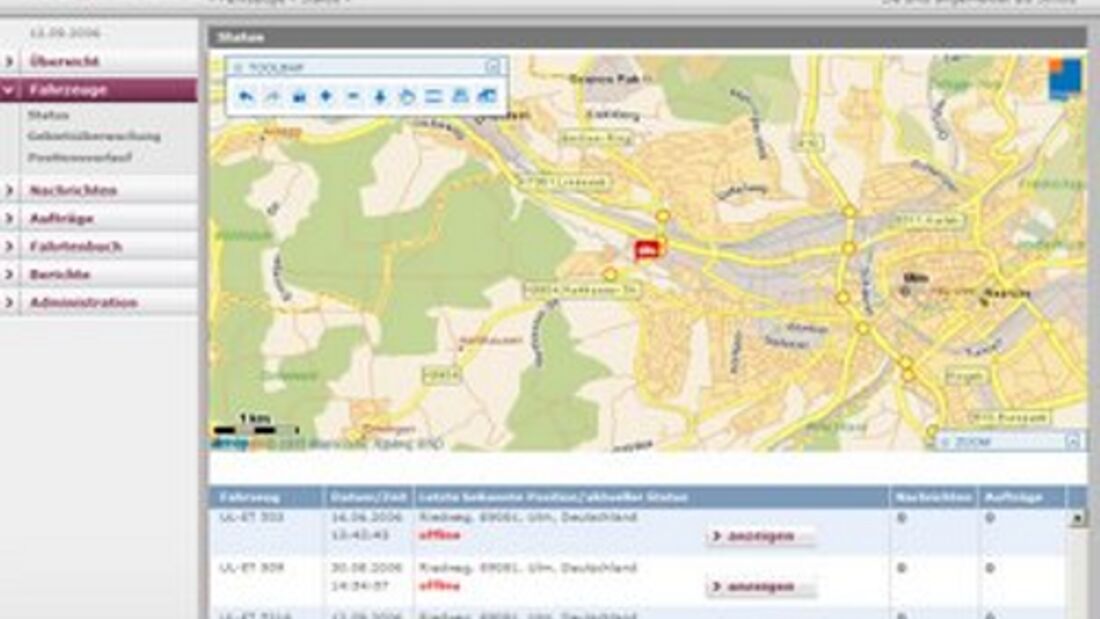Image resolution: width=1100 pixels, height=619 pixels.
Task: Zoom in with the plus map tool
Action: tap(326, 97)
